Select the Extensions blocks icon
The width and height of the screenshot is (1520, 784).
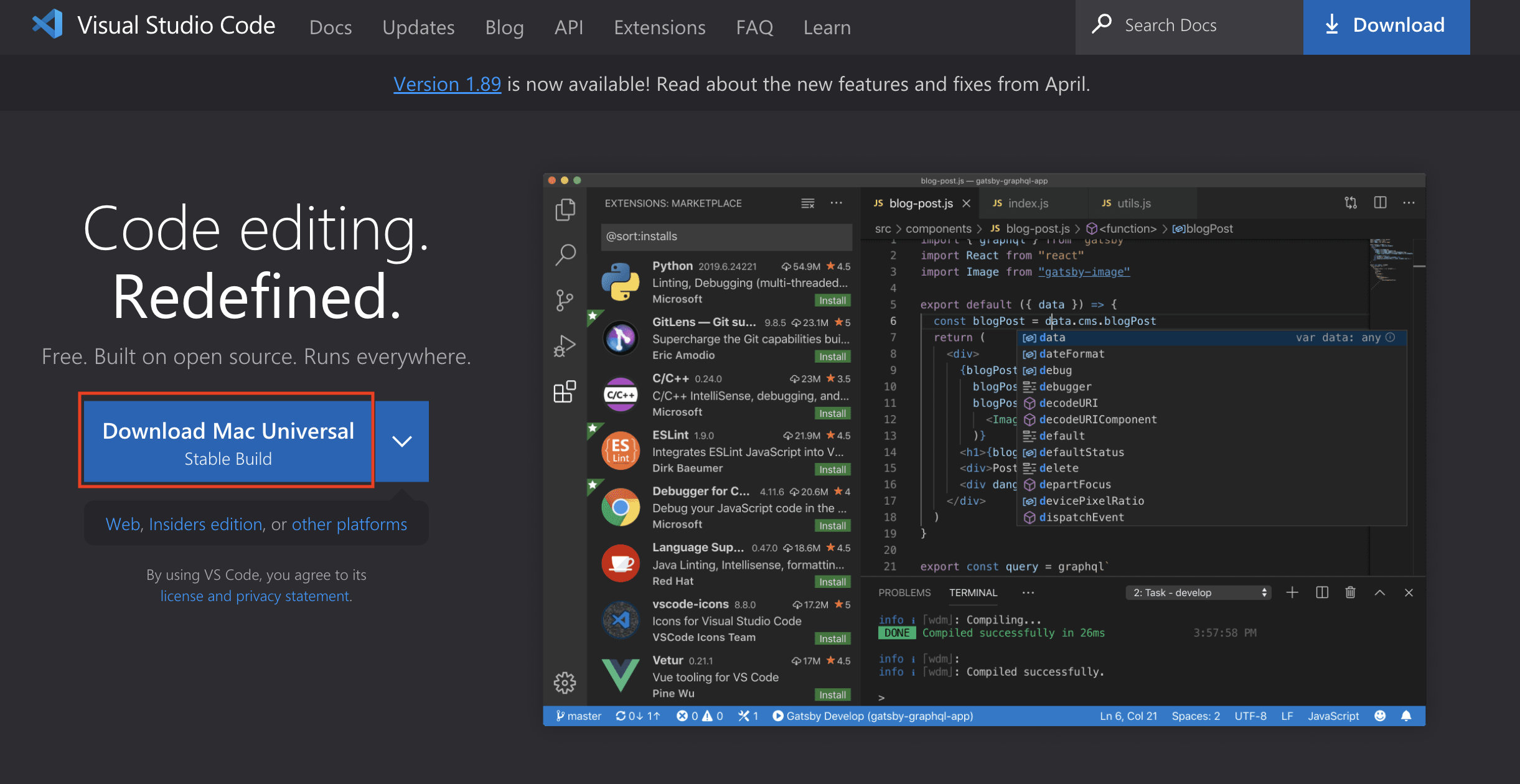click(x=565, y=392)
